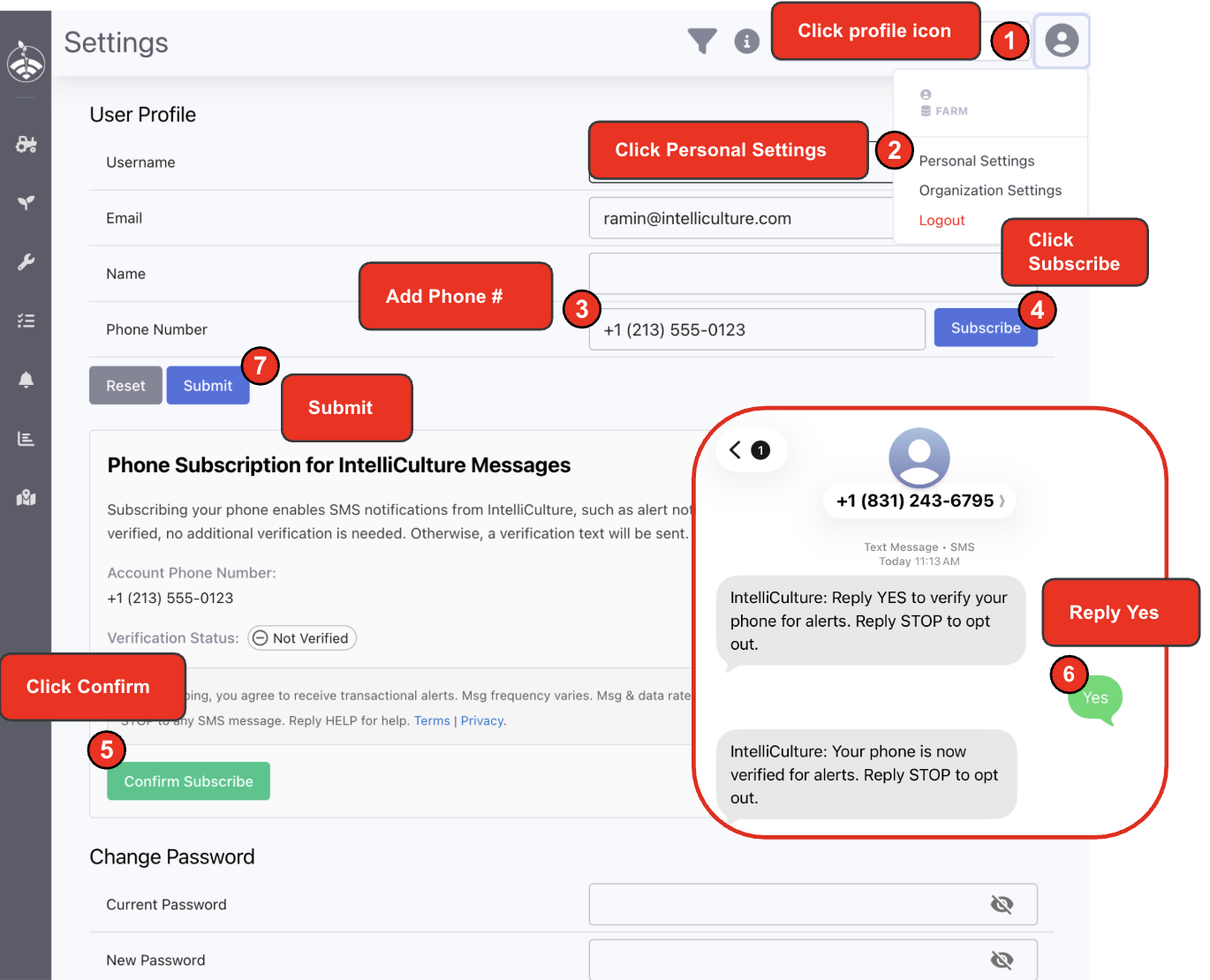Viewport: 1210px width, 980px height.
Task: Click the IntelliCulture logo in sidebar
Action: (x=26, y=62)
